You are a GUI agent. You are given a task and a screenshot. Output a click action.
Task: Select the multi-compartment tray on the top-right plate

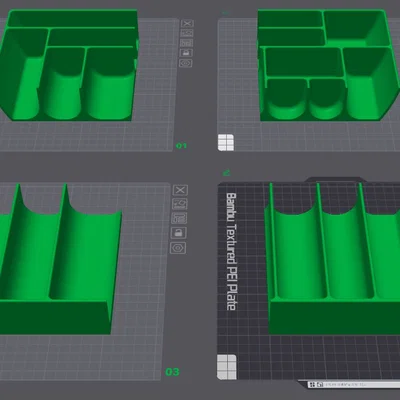coord(328,65)
